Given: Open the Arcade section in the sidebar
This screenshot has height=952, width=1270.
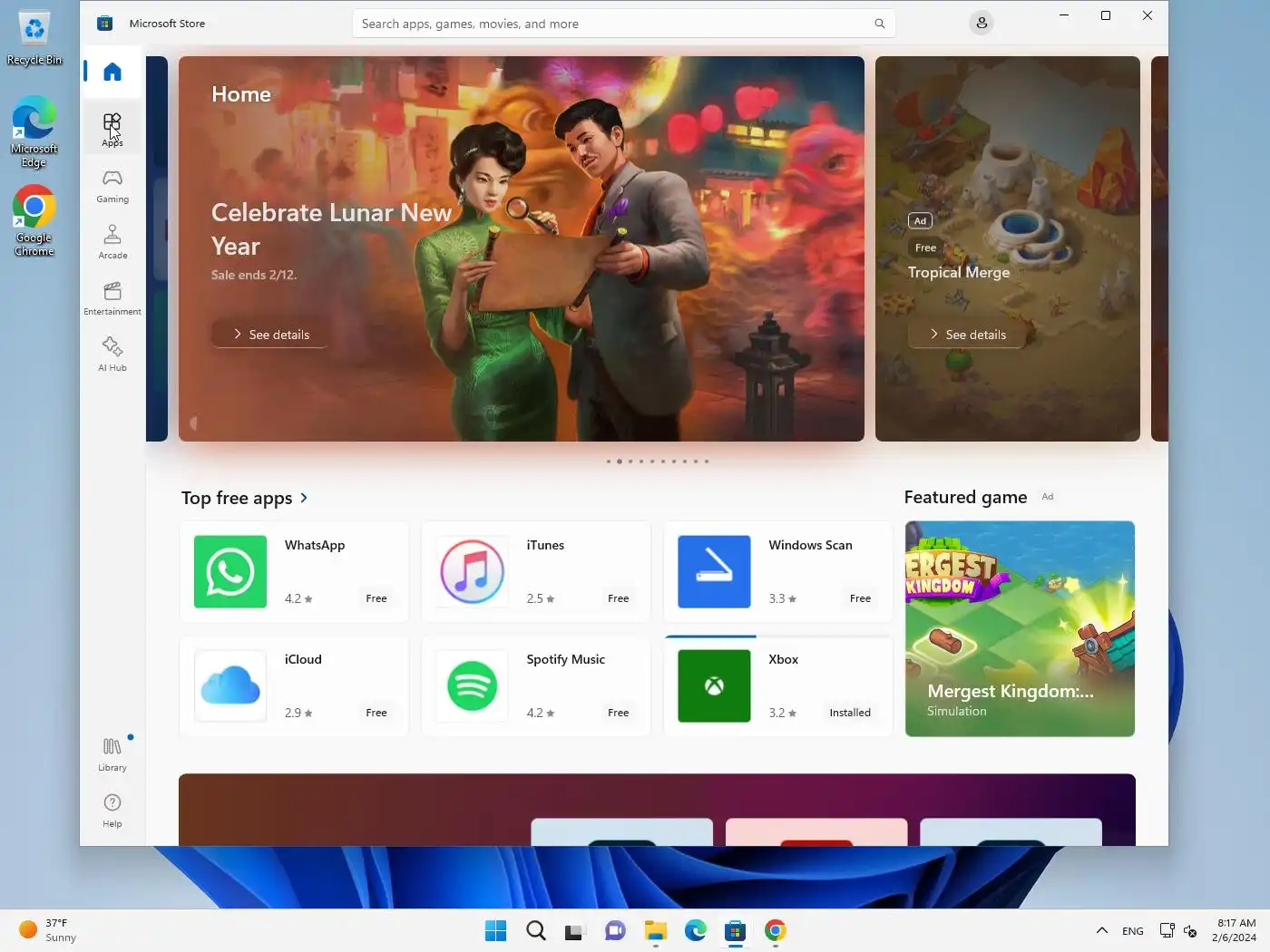Looking at the screenshot, I should 112,242.
